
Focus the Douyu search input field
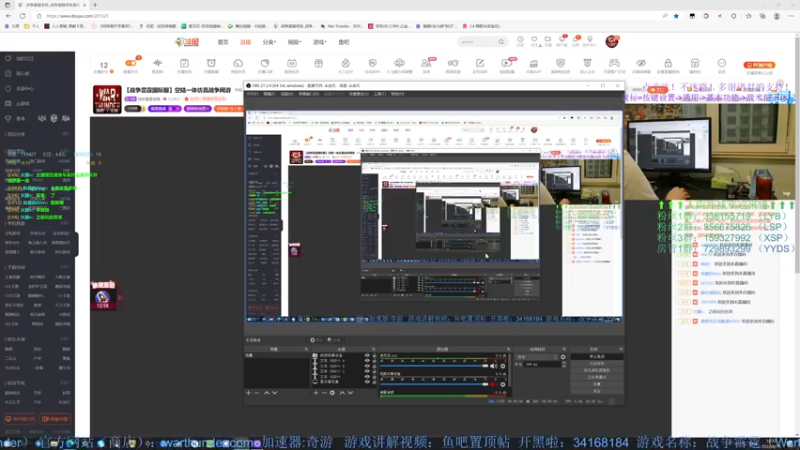[477, 42]
